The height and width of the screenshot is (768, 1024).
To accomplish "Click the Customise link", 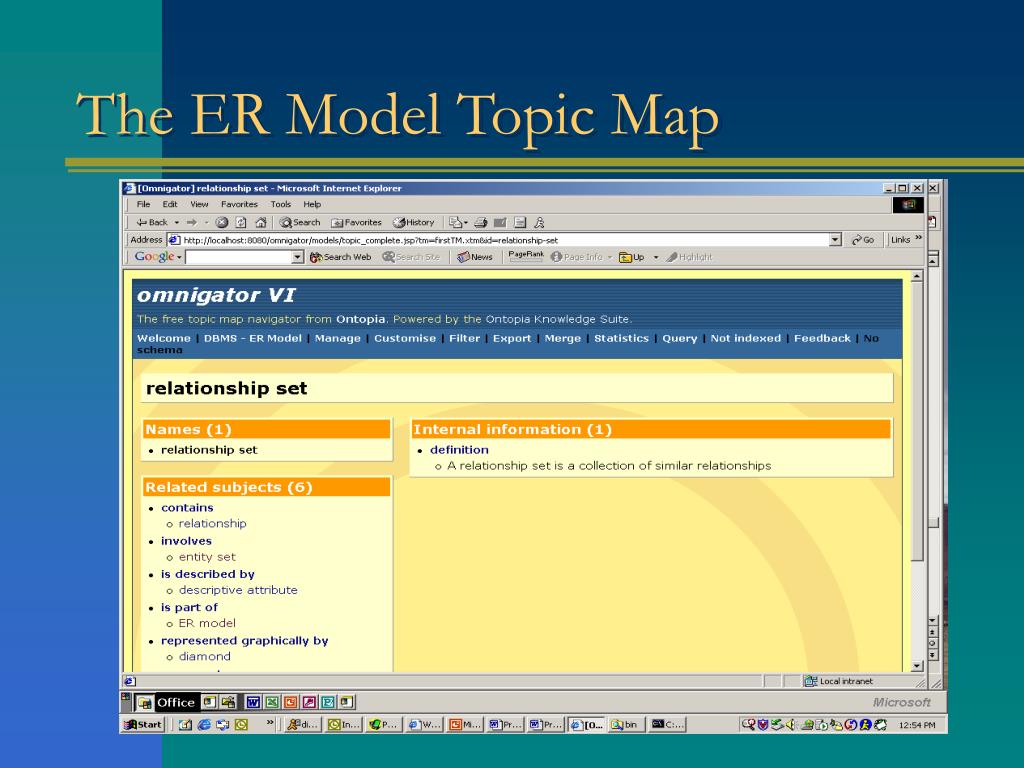I will click(x=405, y=338).
